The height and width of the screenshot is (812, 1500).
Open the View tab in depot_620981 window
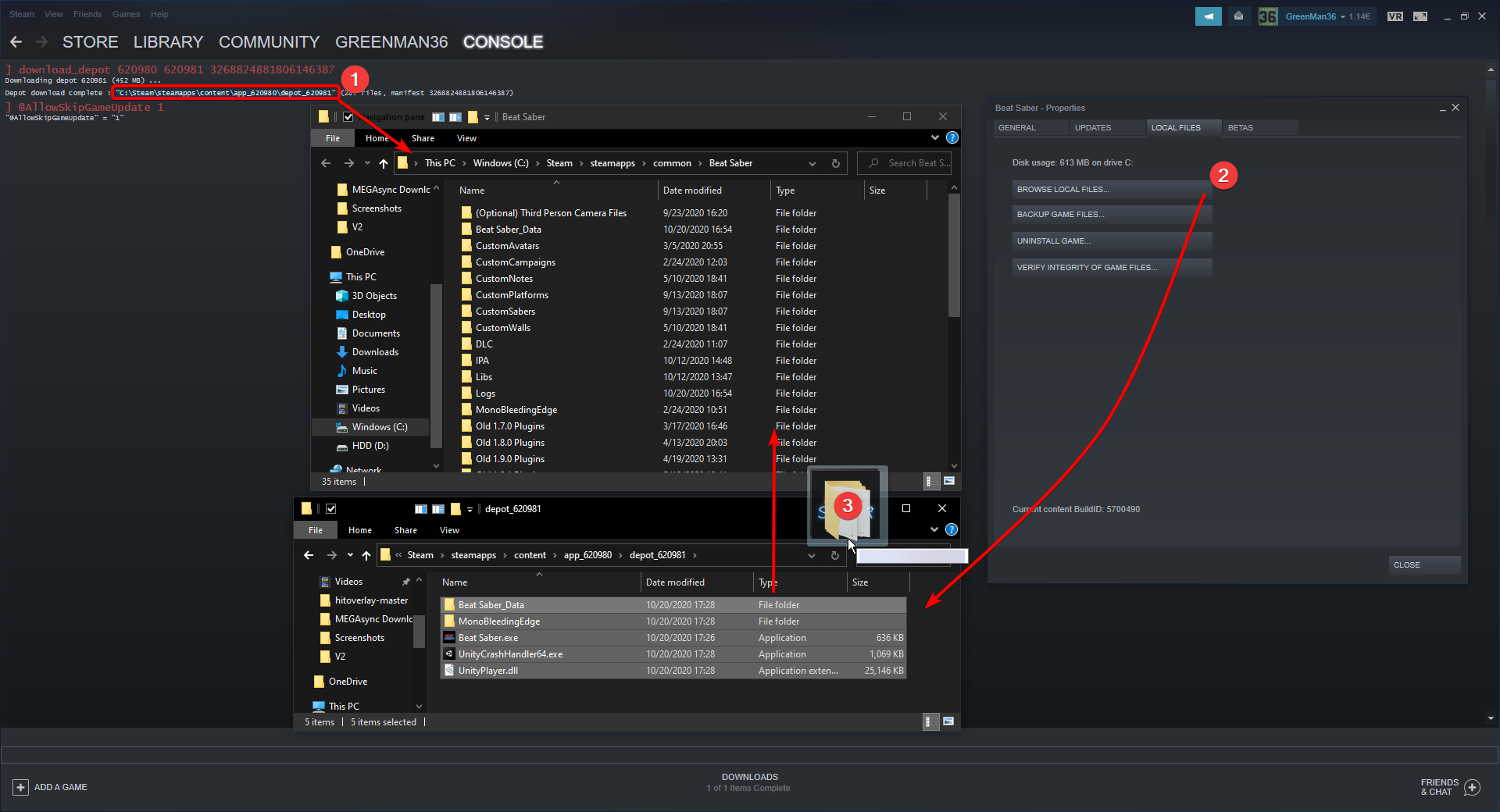point(449,530)
